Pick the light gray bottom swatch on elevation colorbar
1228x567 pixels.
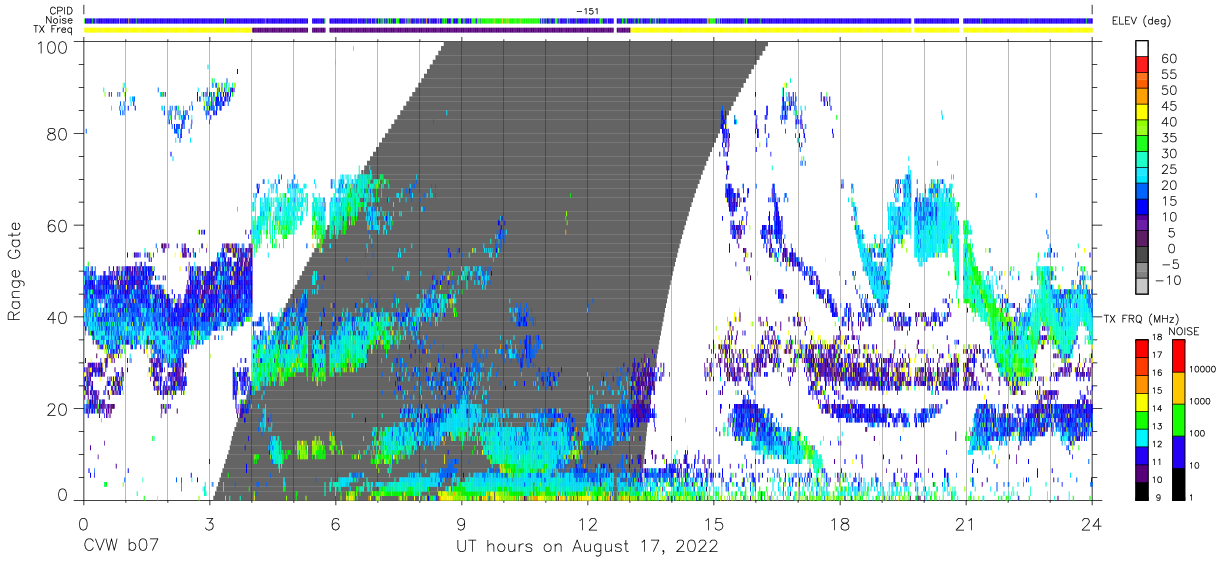[1142, 286]
